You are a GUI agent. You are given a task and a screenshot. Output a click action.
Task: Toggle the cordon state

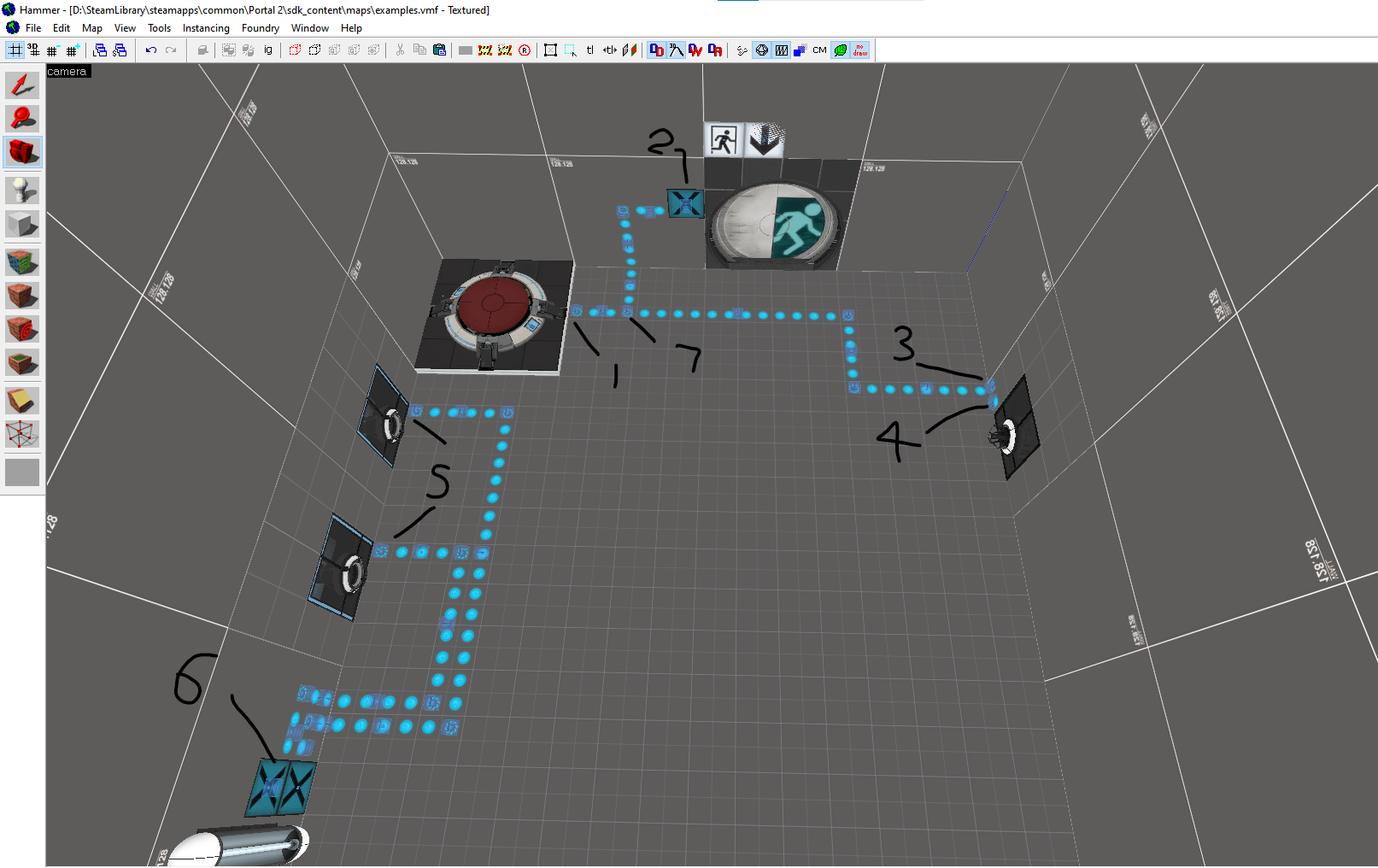coord(485,50)
